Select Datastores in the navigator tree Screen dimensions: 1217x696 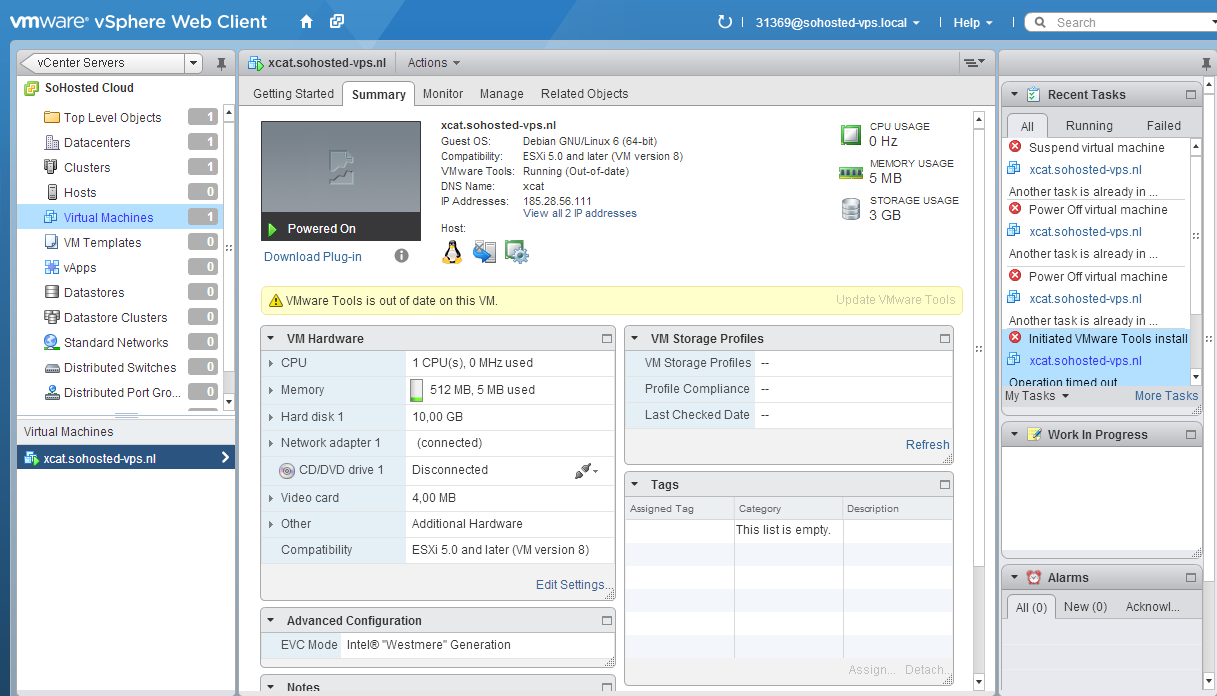point(94,293)
